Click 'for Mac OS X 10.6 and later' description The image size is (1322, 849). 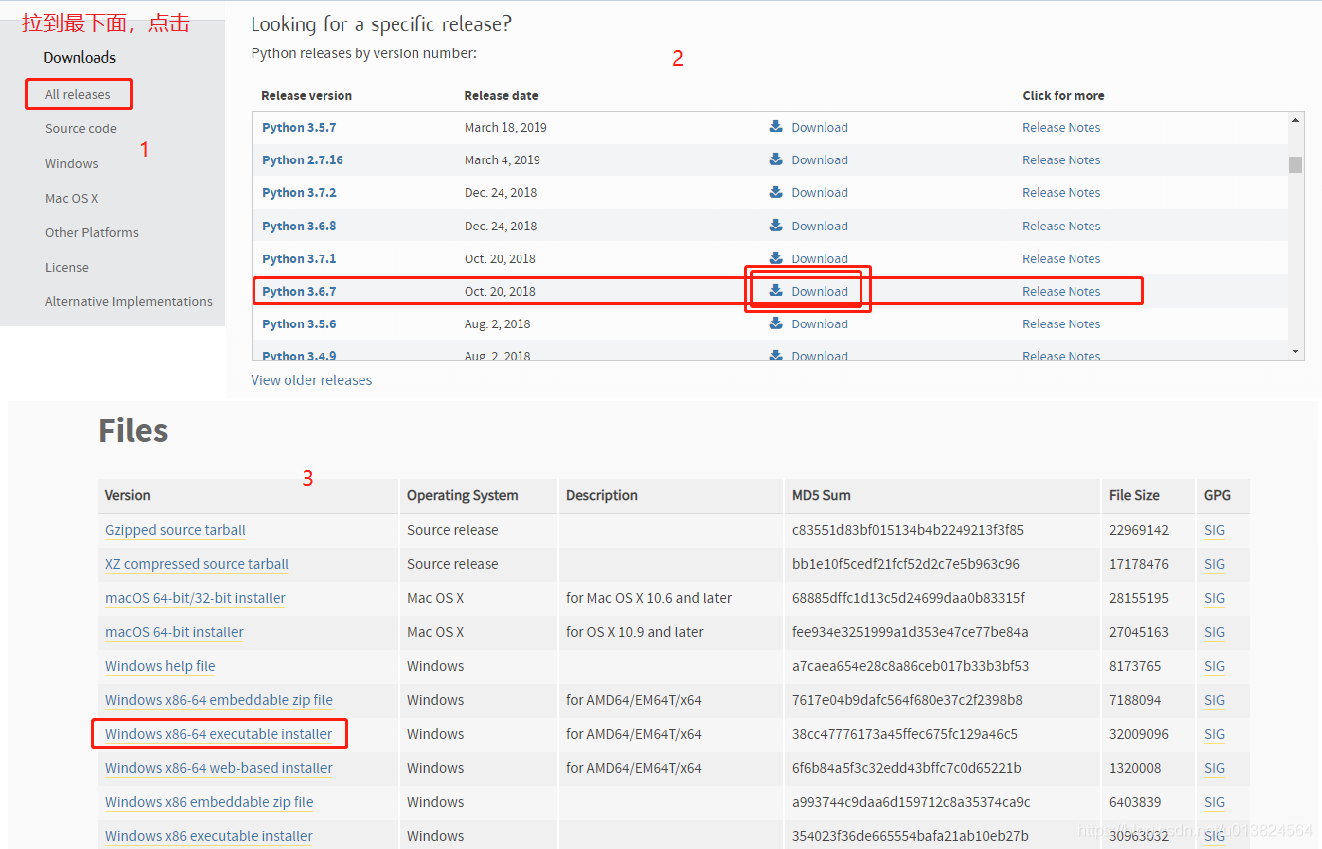649,598
